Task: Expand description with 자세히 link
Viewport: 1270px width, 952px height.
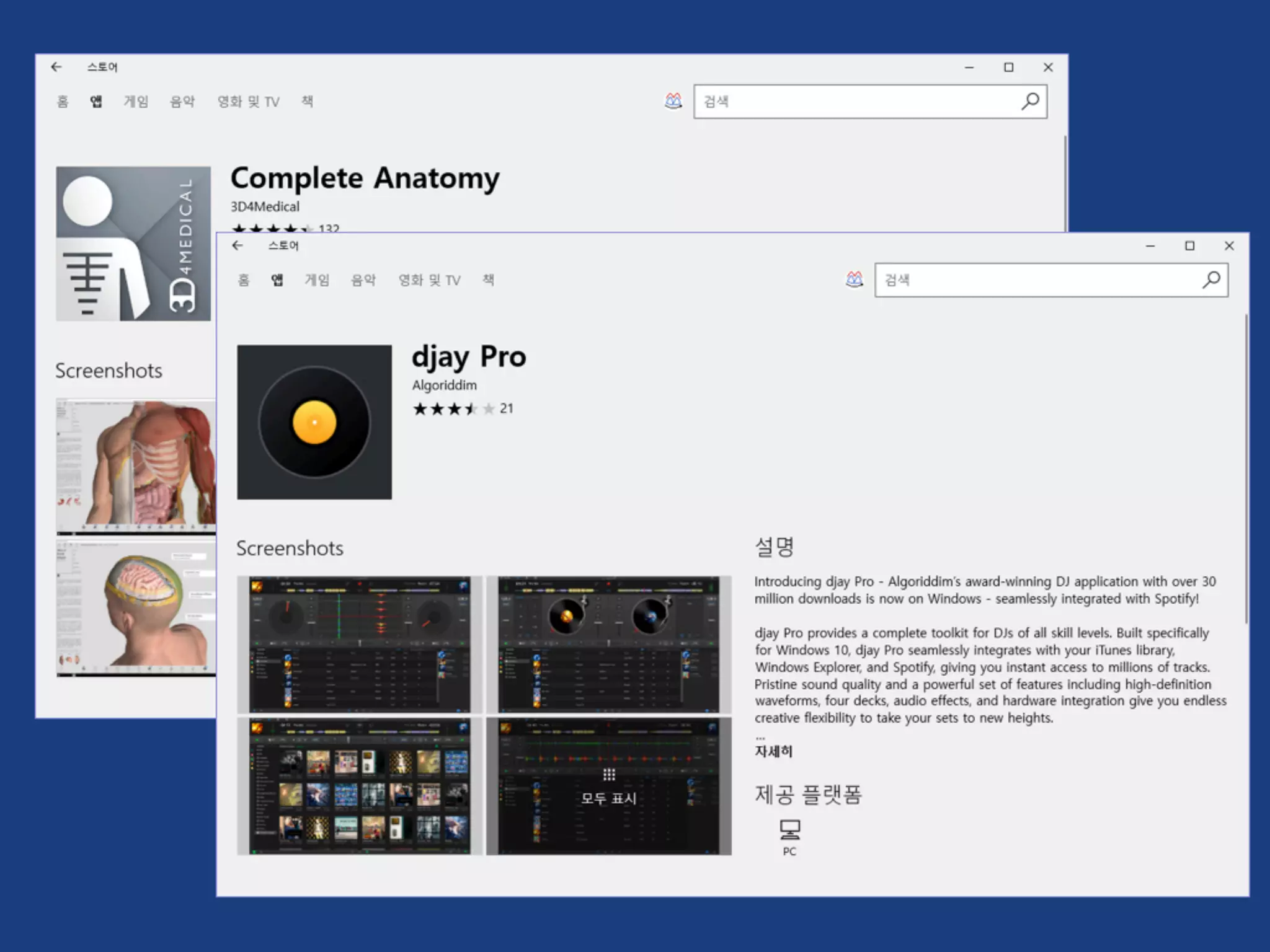Action: pos(773,751)
